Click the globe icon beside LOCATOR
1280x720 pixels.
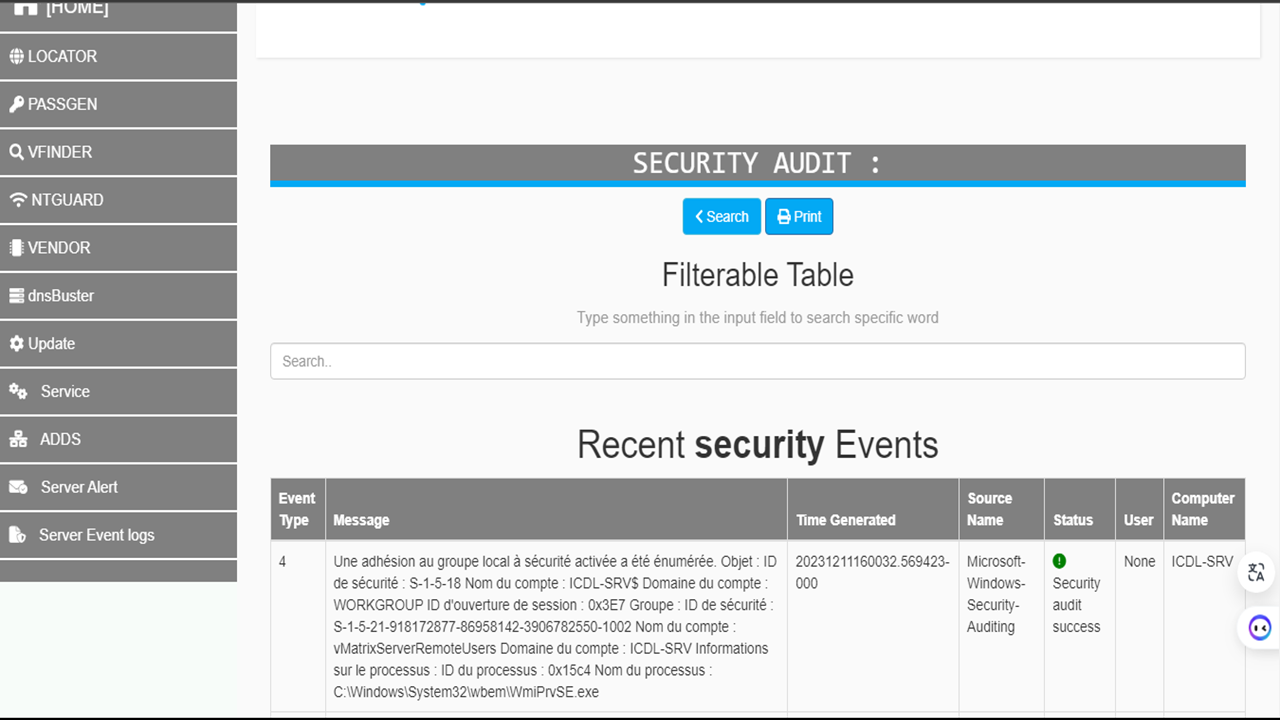click(x=16, y=57)
